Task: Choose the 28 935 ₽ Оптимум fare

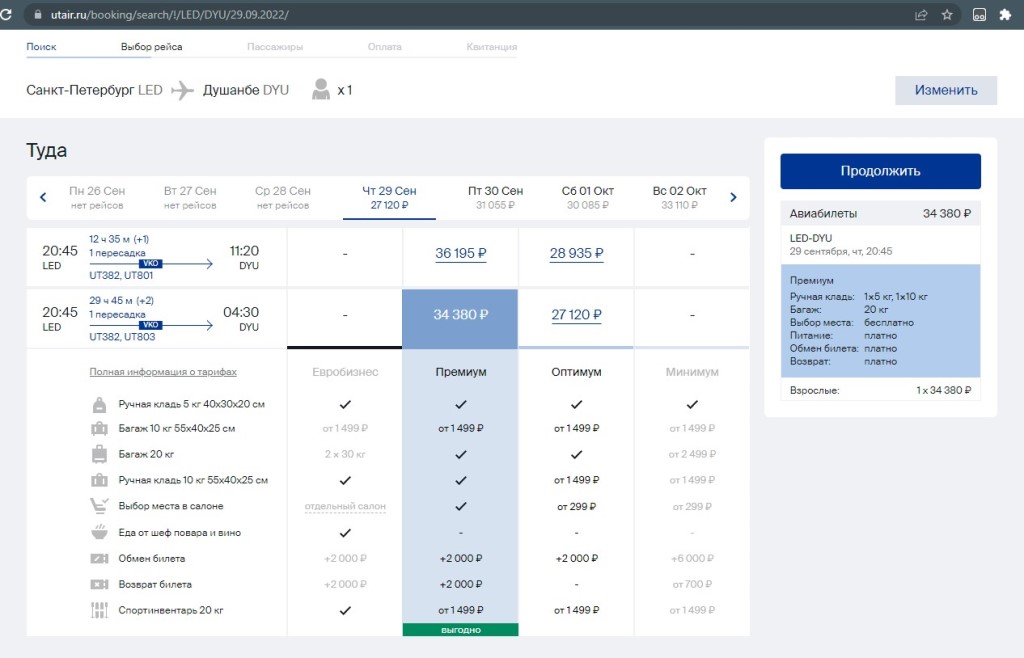Action: pyautogui.click(x=576, y=254)
